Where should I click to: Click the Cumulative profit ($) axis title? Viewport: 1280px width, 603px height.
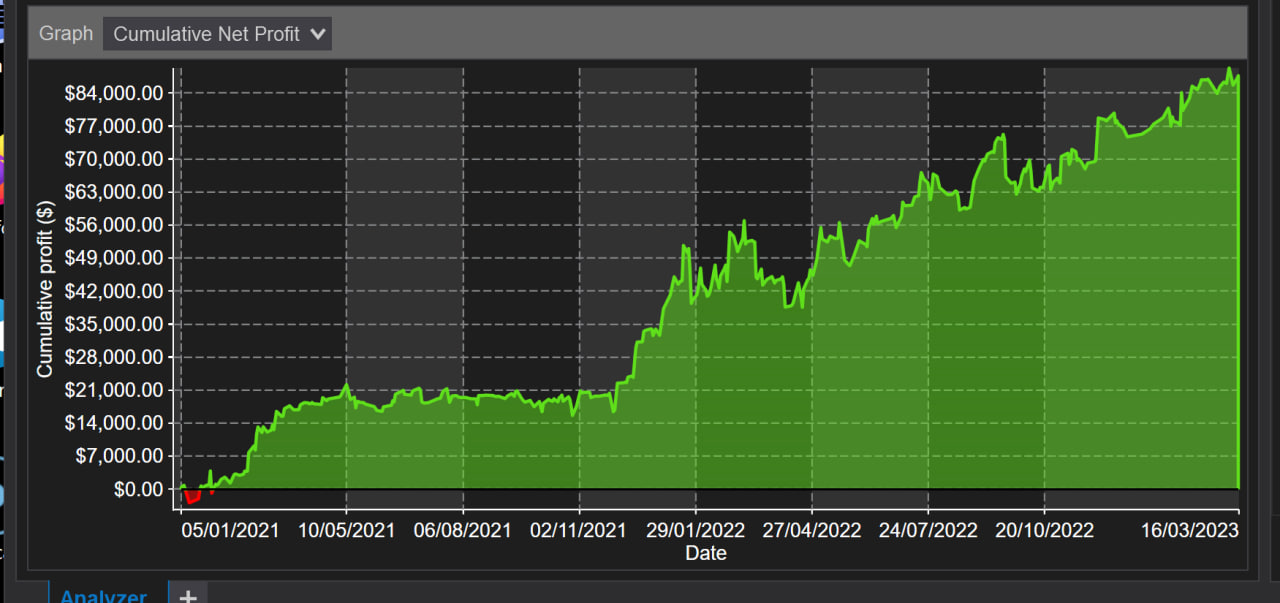pyautogui.click(x=45, y=289)
